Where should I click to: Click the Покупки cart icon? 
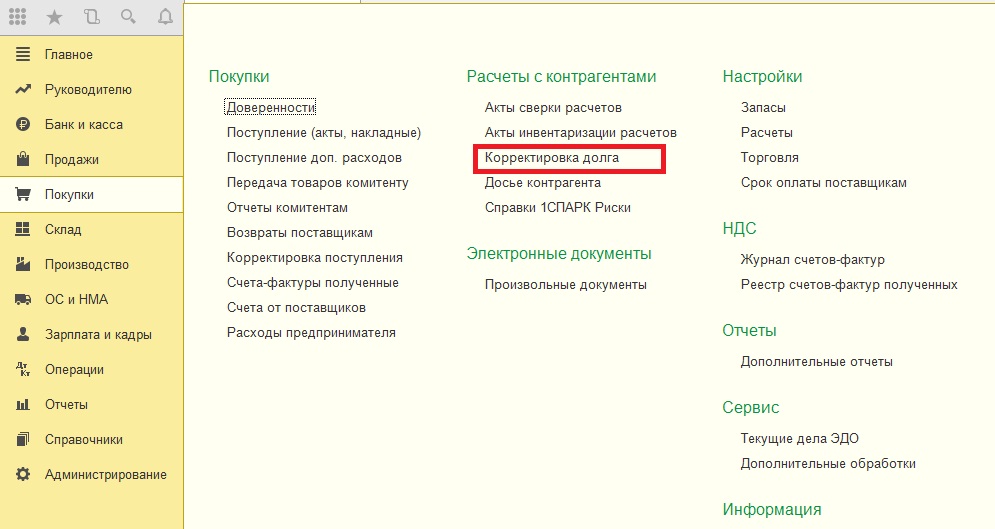tap(23, 194)
